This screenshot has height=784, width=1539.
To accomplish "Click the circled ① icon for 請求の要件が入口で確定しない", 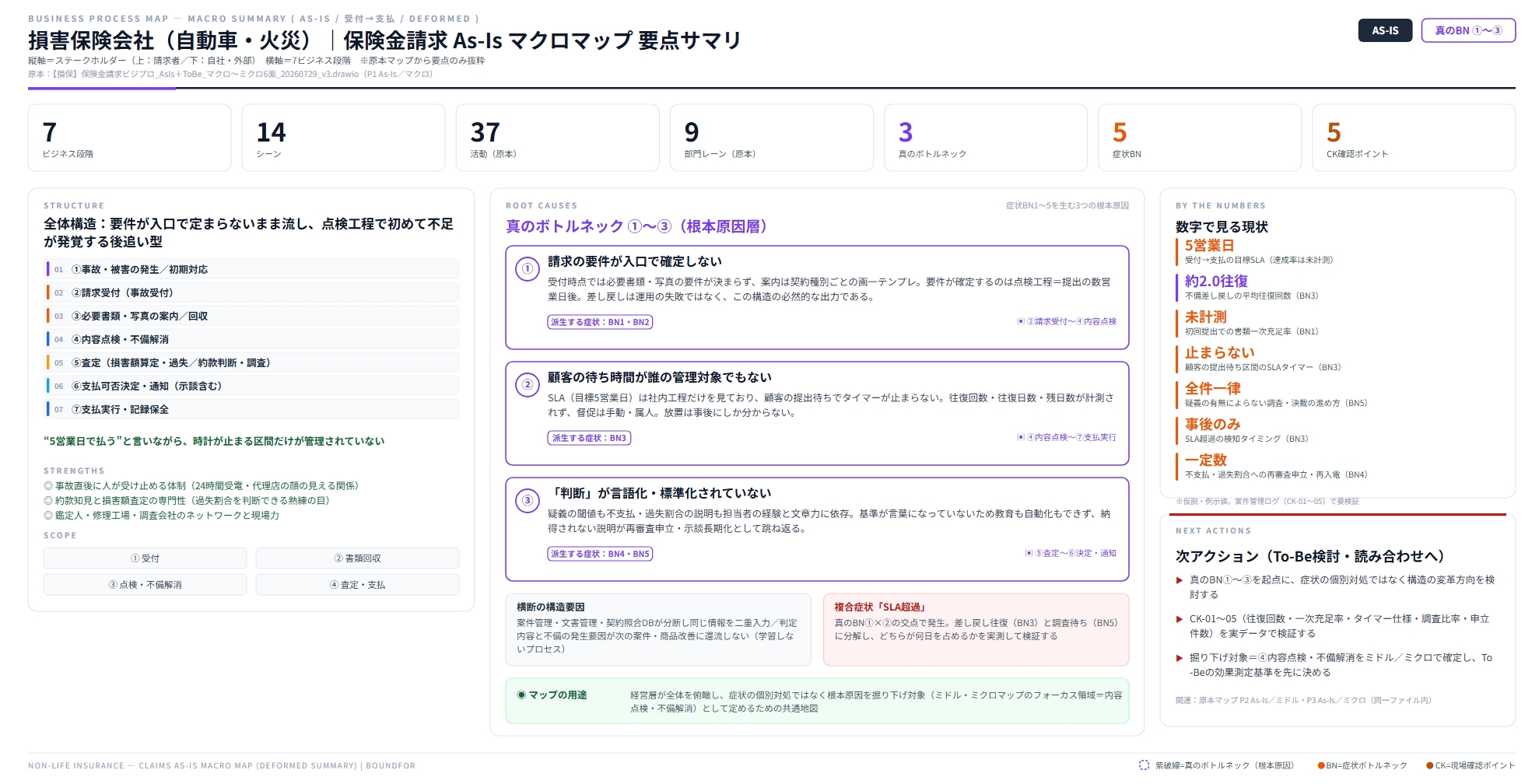I will point(528,269).
